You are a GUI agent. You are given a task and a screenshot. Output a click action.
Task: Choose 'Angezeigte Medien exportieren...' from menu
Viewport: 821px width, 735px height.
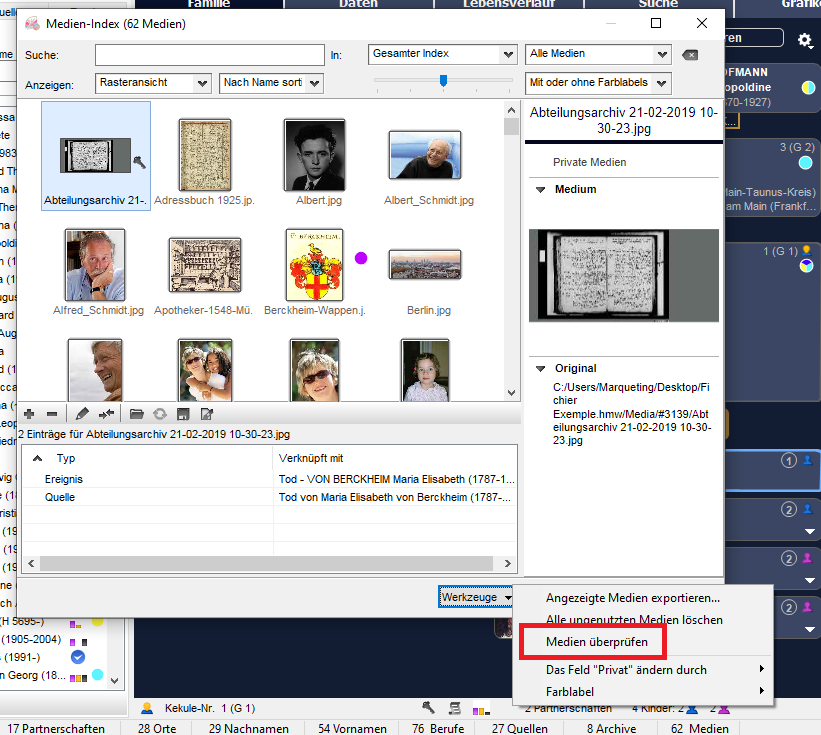point(632,598)
